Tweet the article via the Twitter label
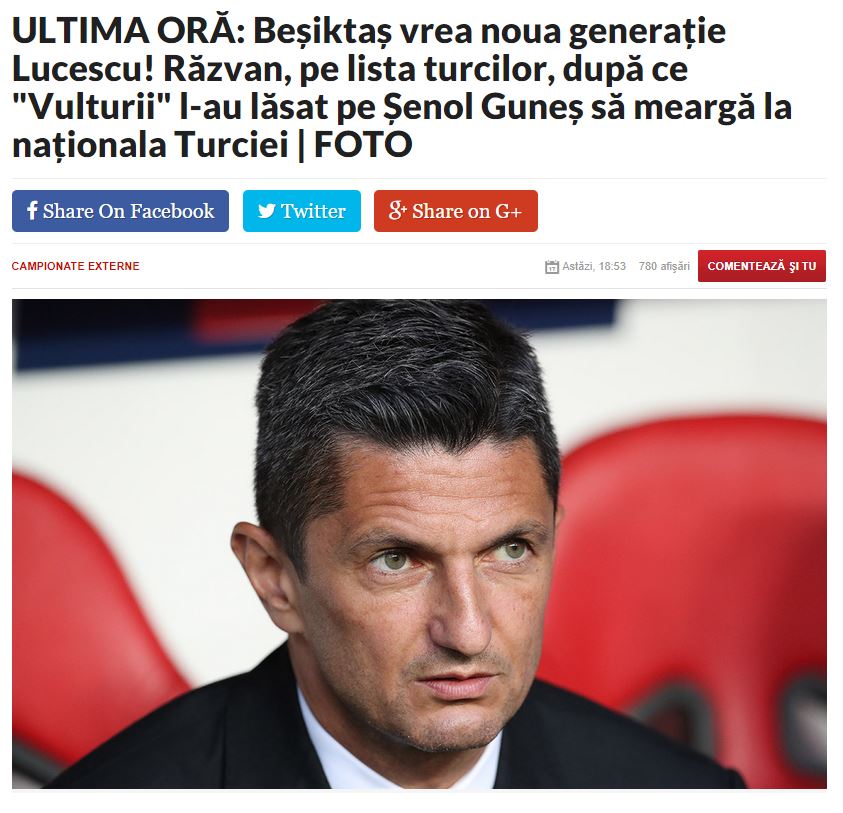The width and height of the screenshot is (843, 813). (313, 211)
